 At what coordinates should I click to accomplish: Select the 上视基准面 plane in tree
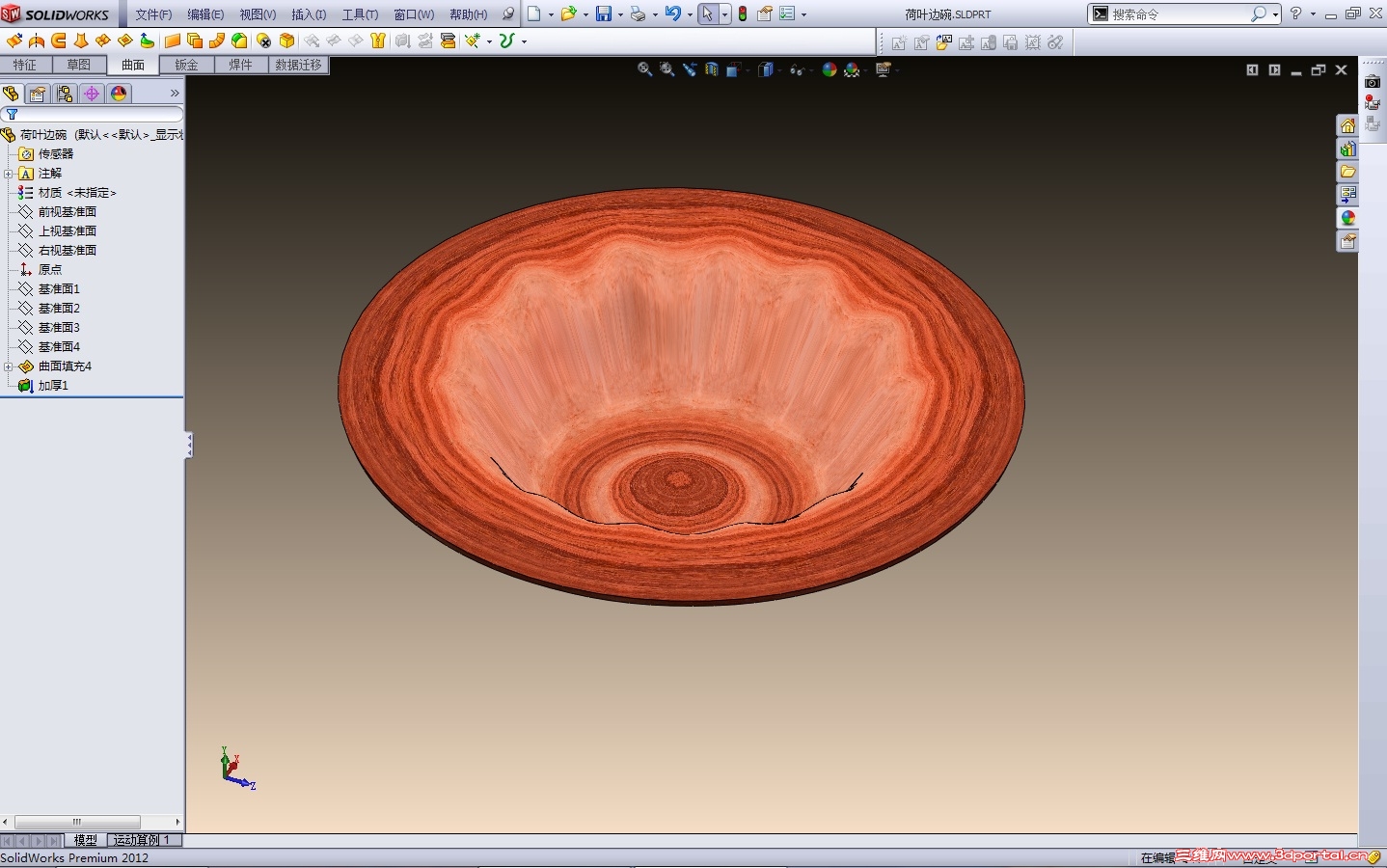(x=67, y=231)
